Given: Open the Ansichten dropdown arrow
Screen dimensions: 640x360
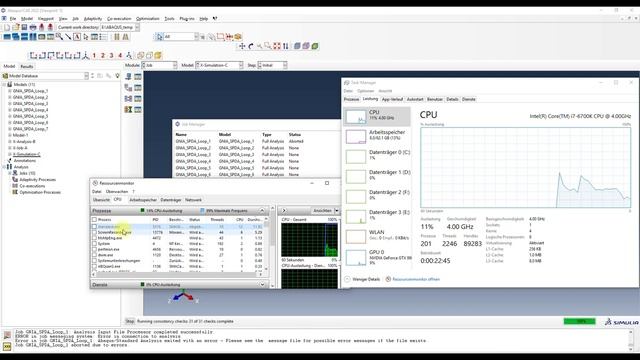Looking at the screenshot, I should point(337,211).
